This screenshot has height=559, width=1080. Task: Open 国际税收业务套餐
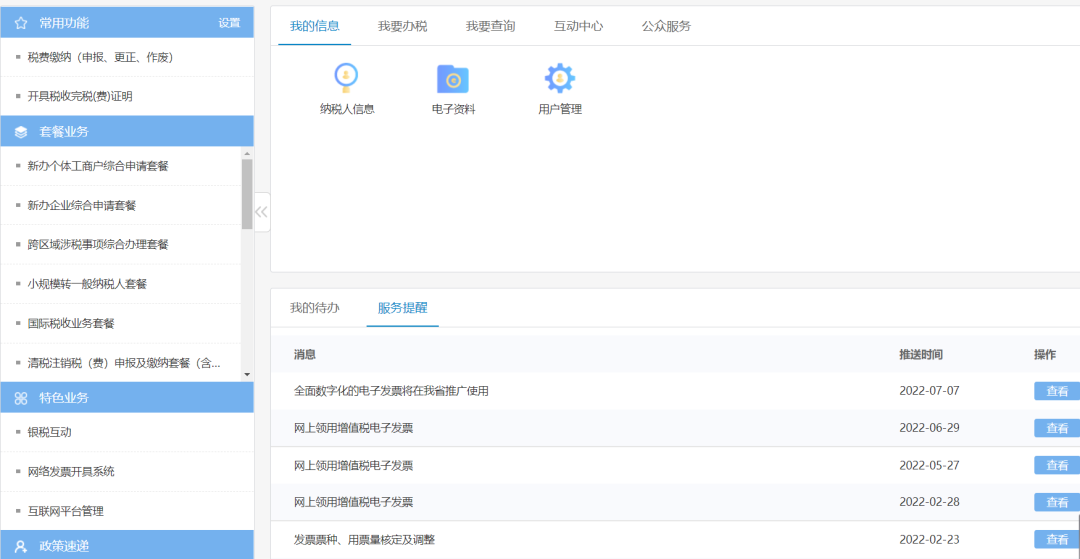click(71, 323)
